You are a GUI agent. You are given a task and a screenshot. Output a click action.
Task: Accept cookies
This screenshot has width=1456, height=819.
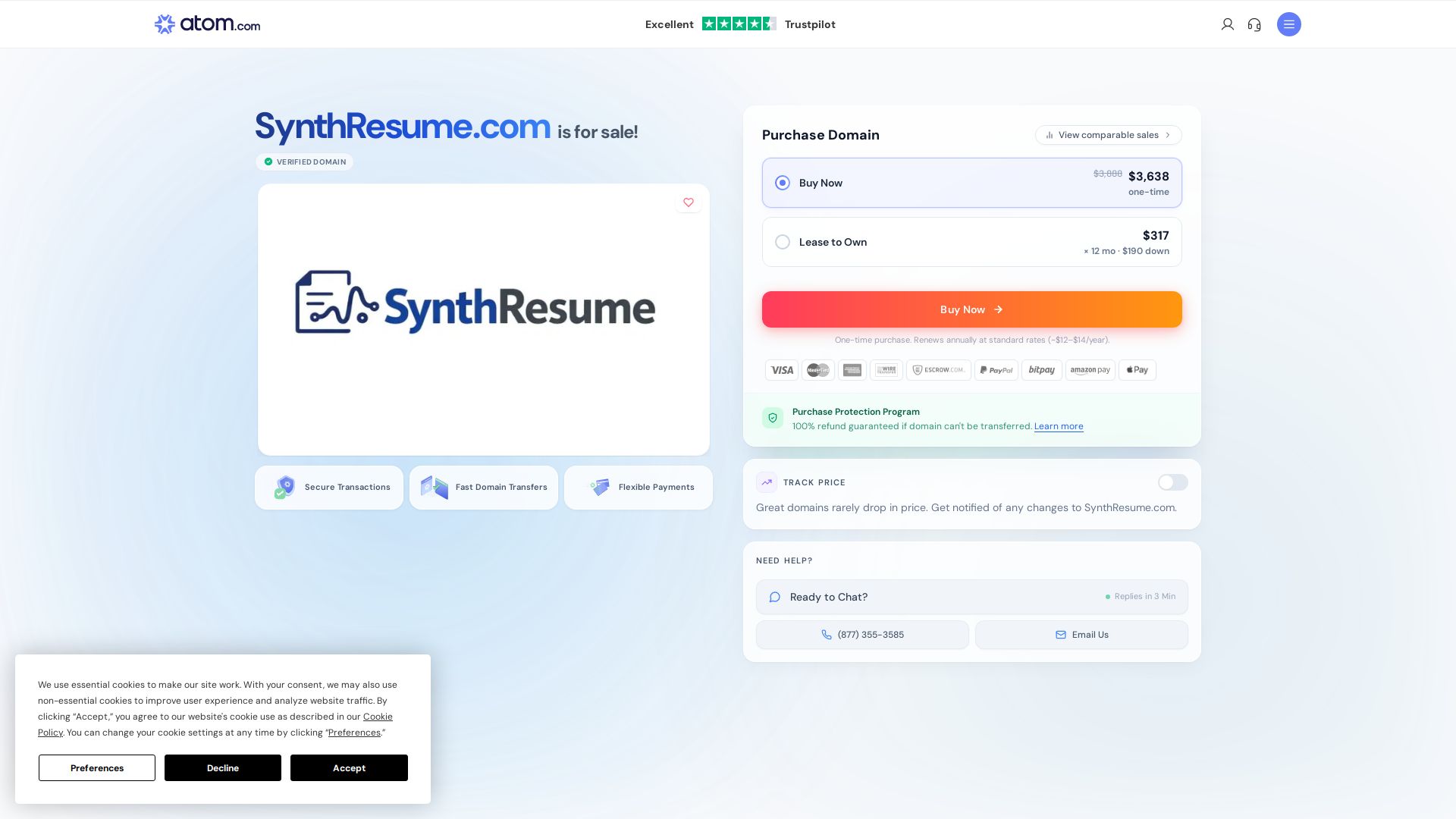coord(349,768)
